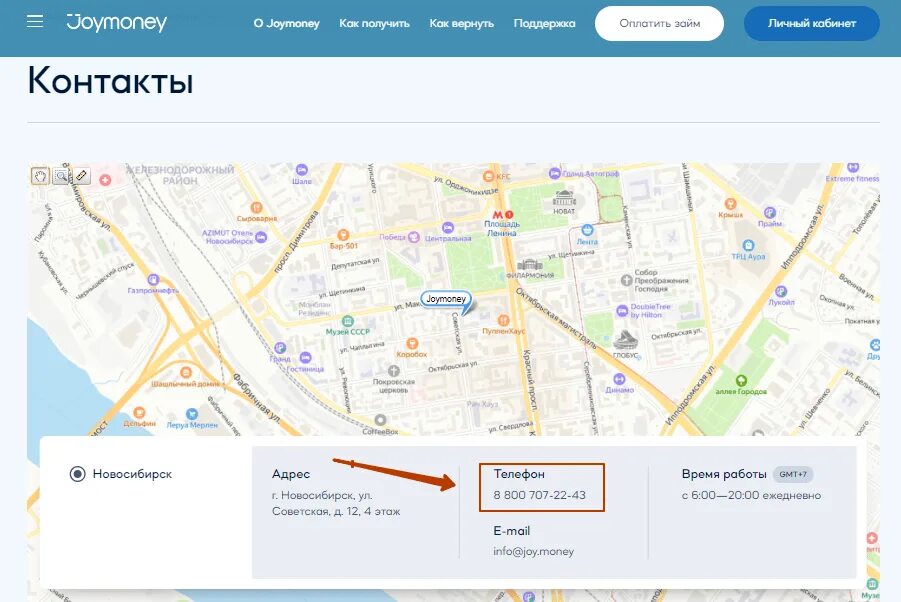Click the Адрес label
This screenshot has height=602, width=901.
click(x=291, y=474)
